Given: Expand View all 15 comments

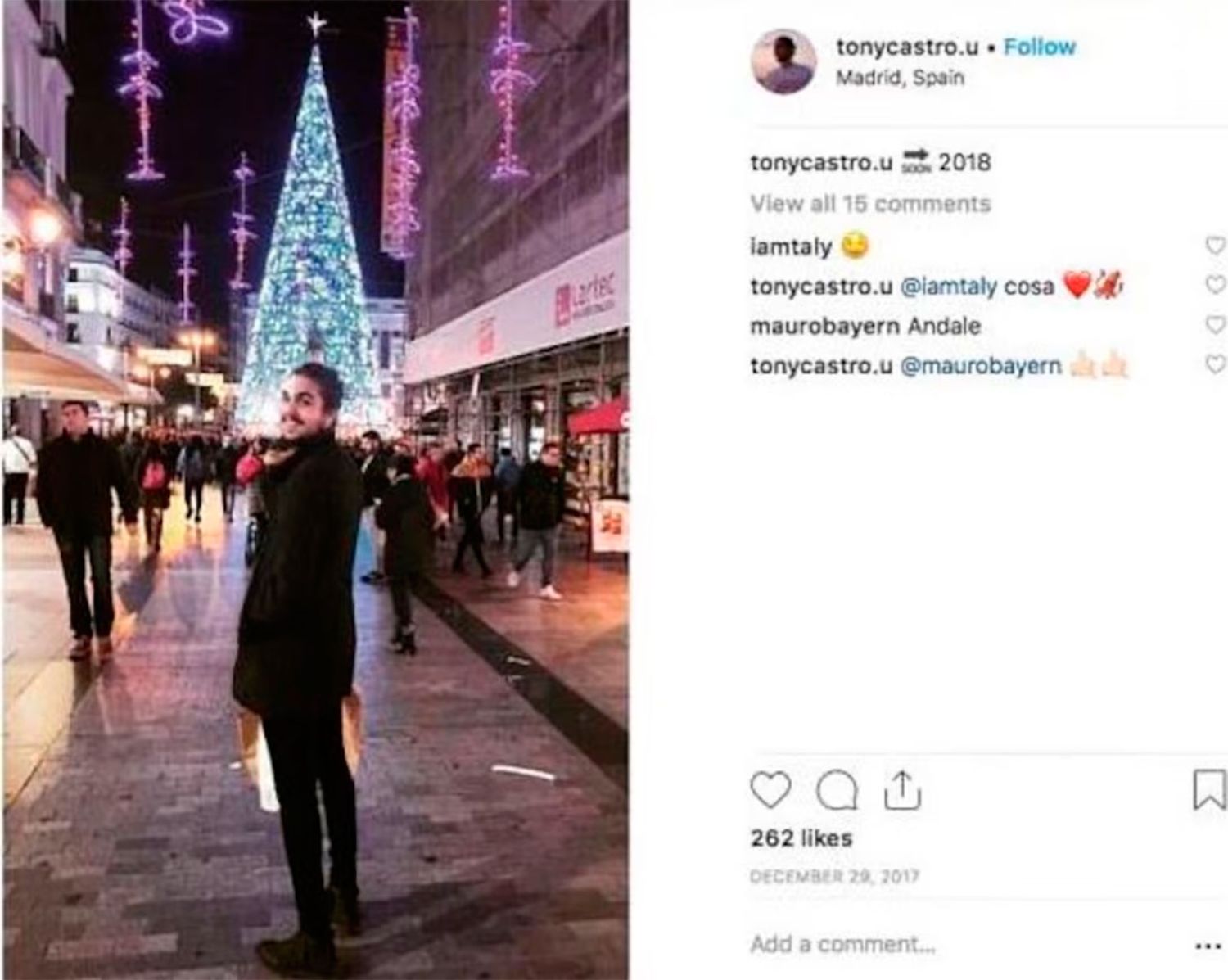Looking at the screenshot, I should coord(870,203).
